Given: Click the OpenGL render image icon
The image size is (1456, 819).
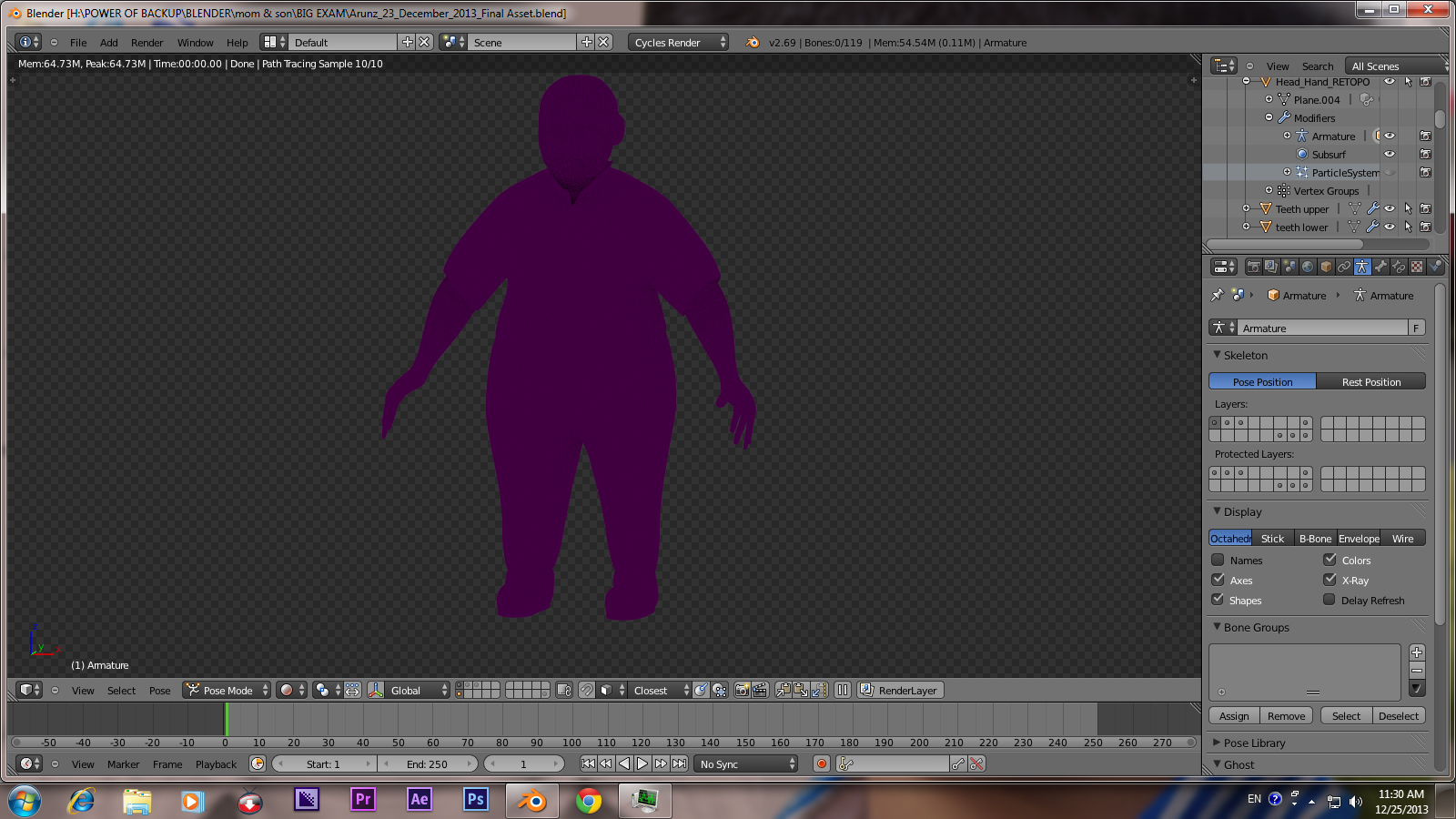Looking at the screenshot, I should pyautogui.click(x=742, y=690).
